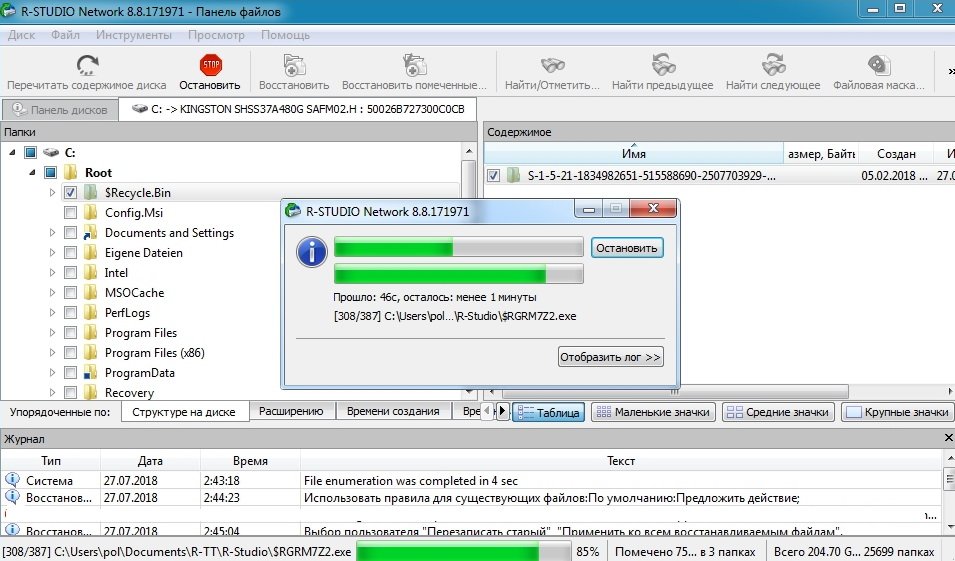The height and width of the screenshot is (561, 955).
Task: Switch to Панель дисков tab
Action: point(60,110)
